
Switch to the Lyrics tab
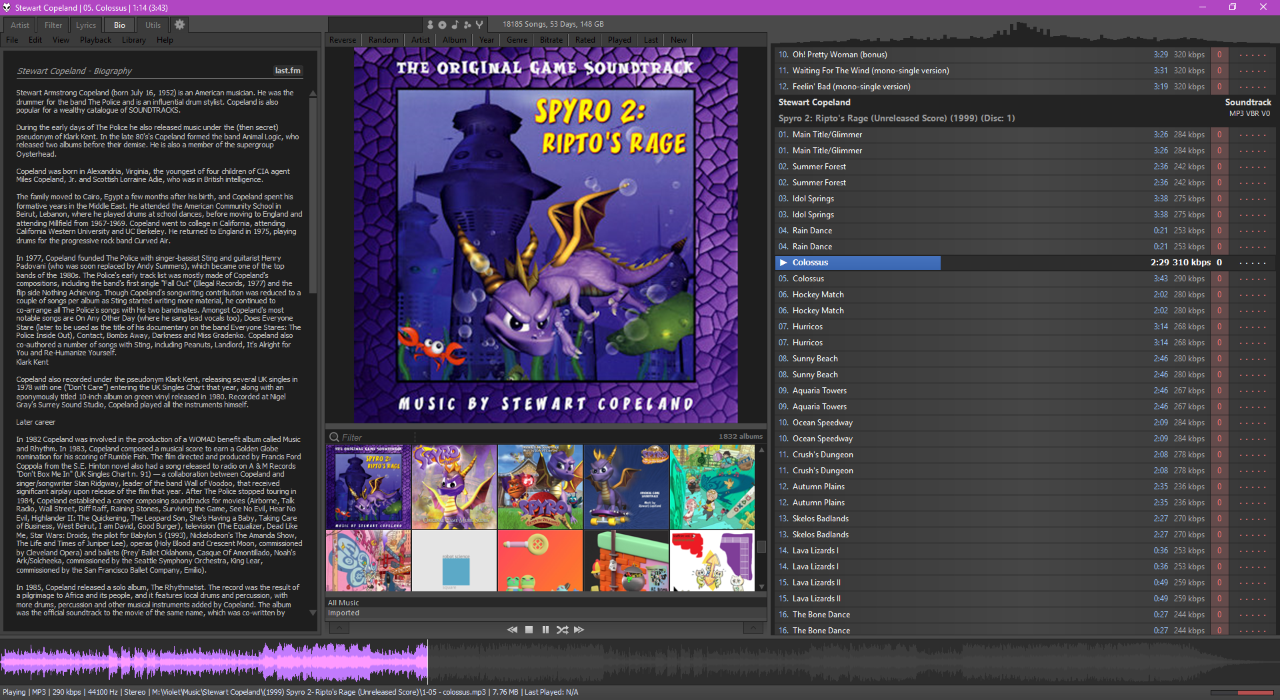point(86,24)
